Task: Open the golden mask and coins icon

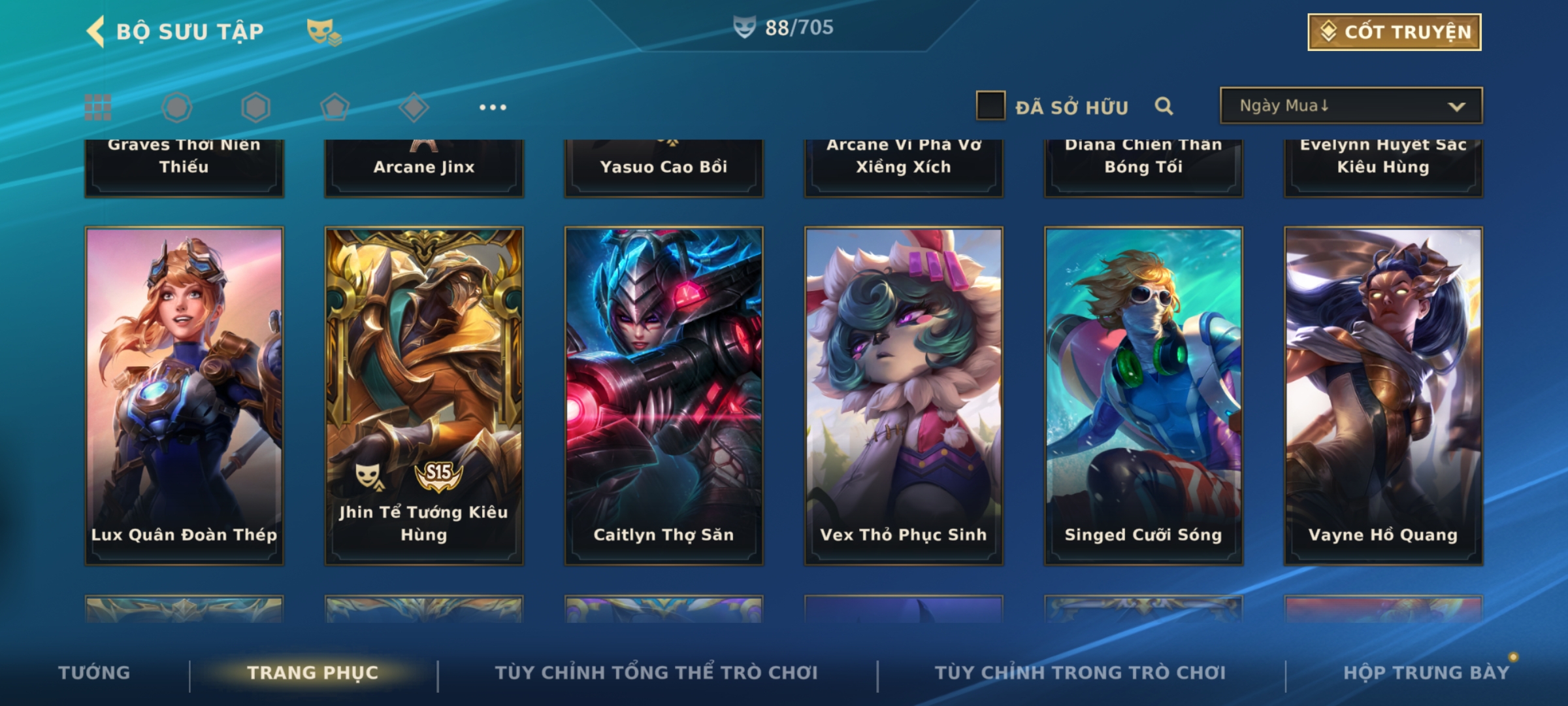Action: point(324,32)
